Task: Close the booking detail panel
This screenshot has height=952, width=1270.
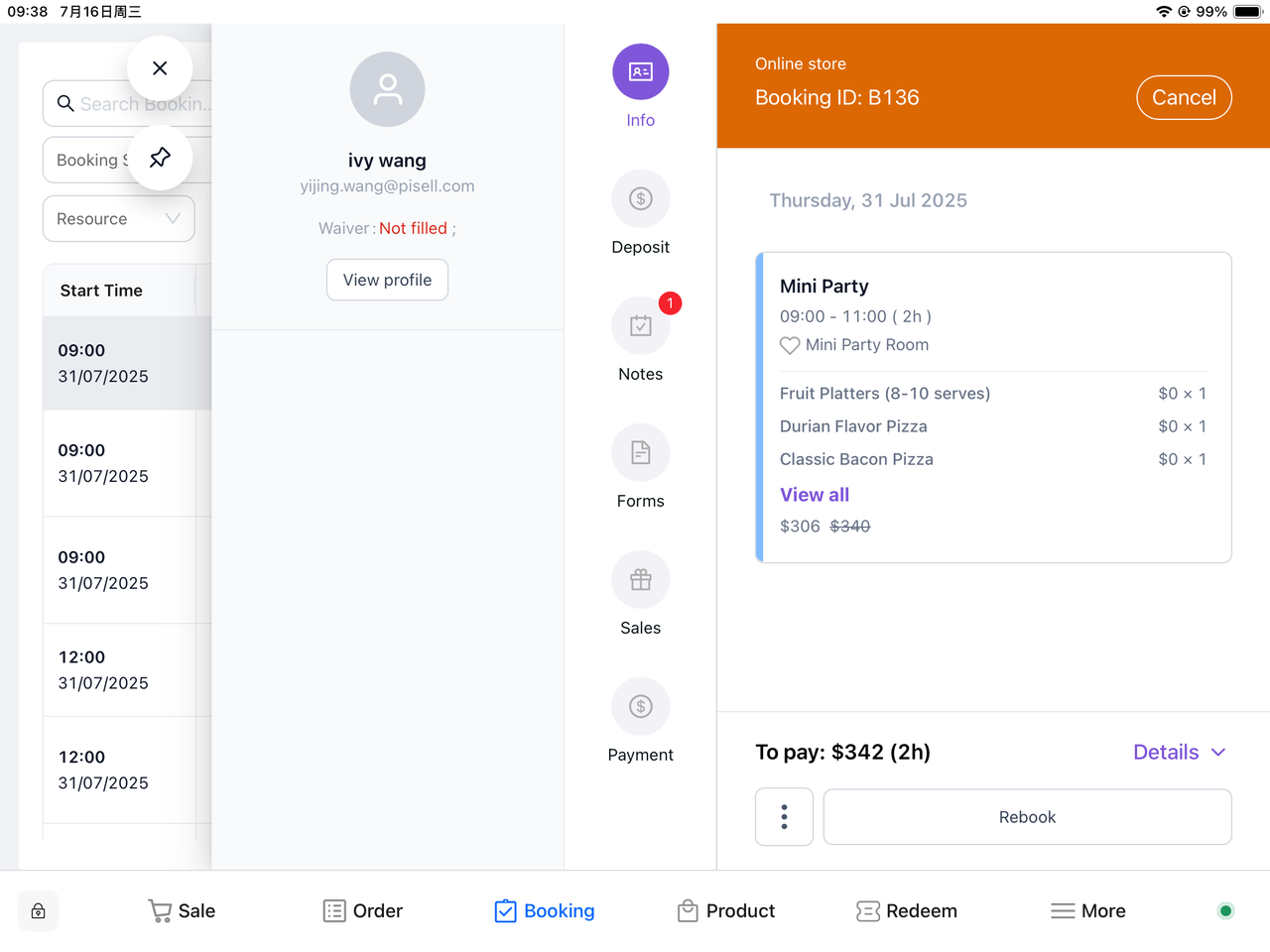Action: coord(160,68)
